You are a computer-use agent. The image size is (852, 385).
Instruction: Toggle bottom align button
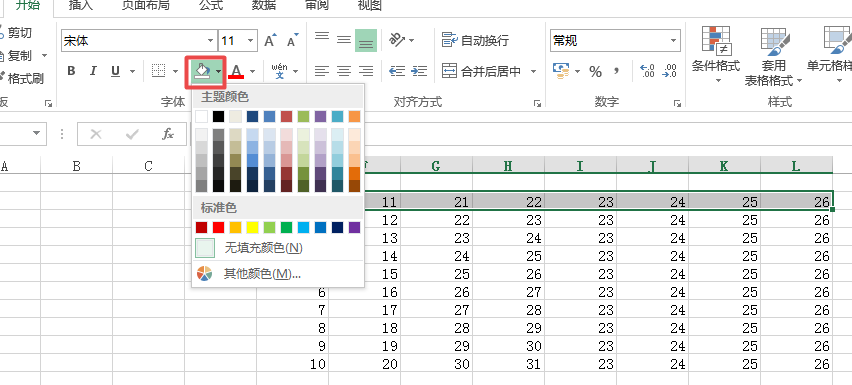tap(366, 41)
